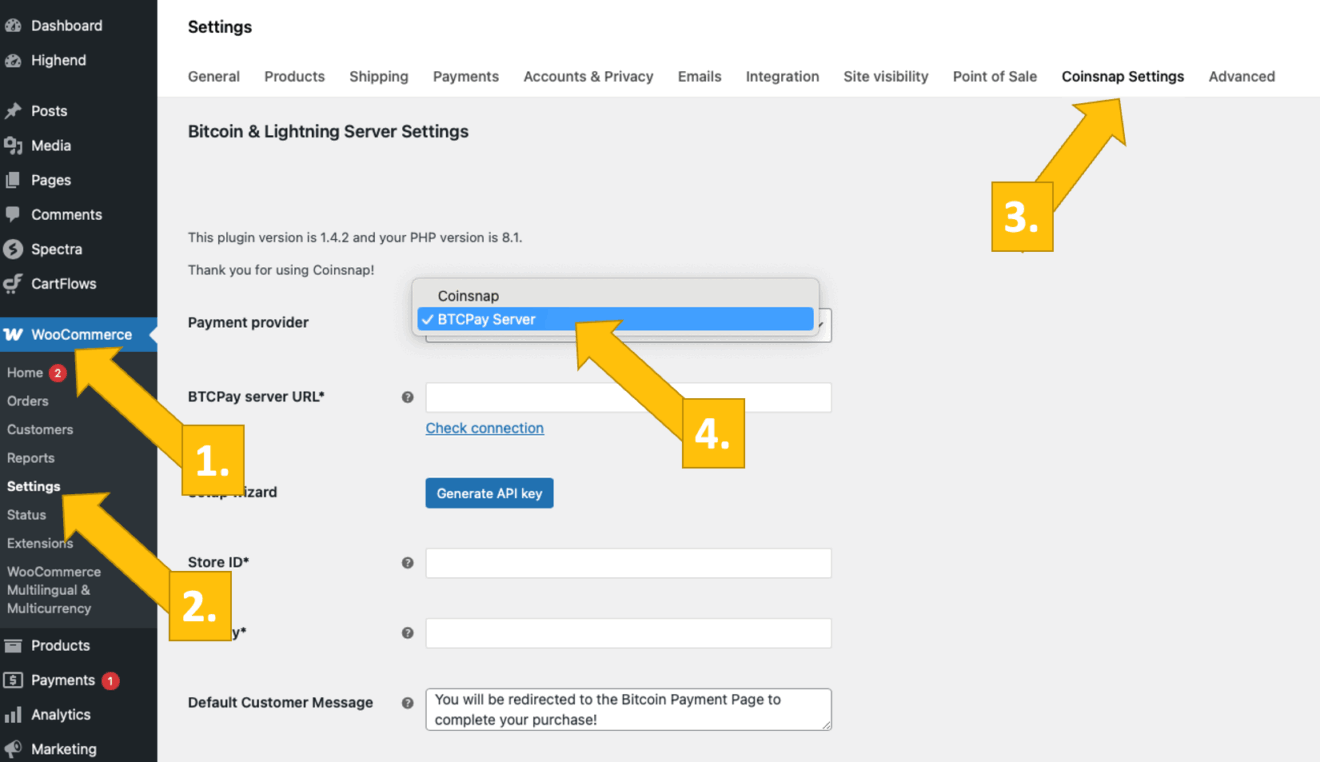Click the Analytics bar chart icon
The width and height of the screenshot is (1320, 762).
coord(13,715)
